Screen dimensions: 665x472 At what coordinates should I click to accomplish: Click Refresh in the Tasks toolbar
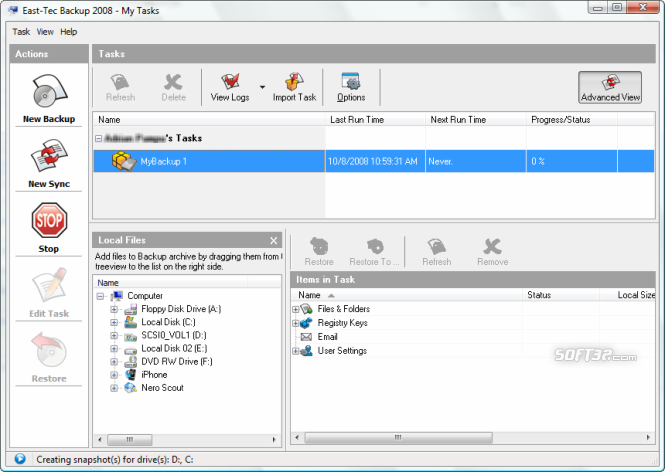[x=120, y=88]
